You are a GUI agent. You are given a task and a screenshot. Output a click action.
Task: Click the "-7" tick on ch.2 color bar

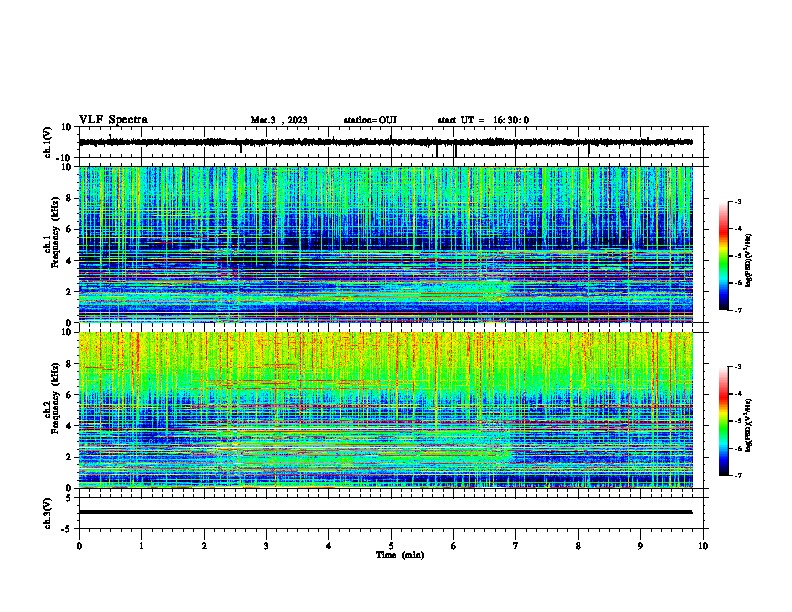pos(737,475)
